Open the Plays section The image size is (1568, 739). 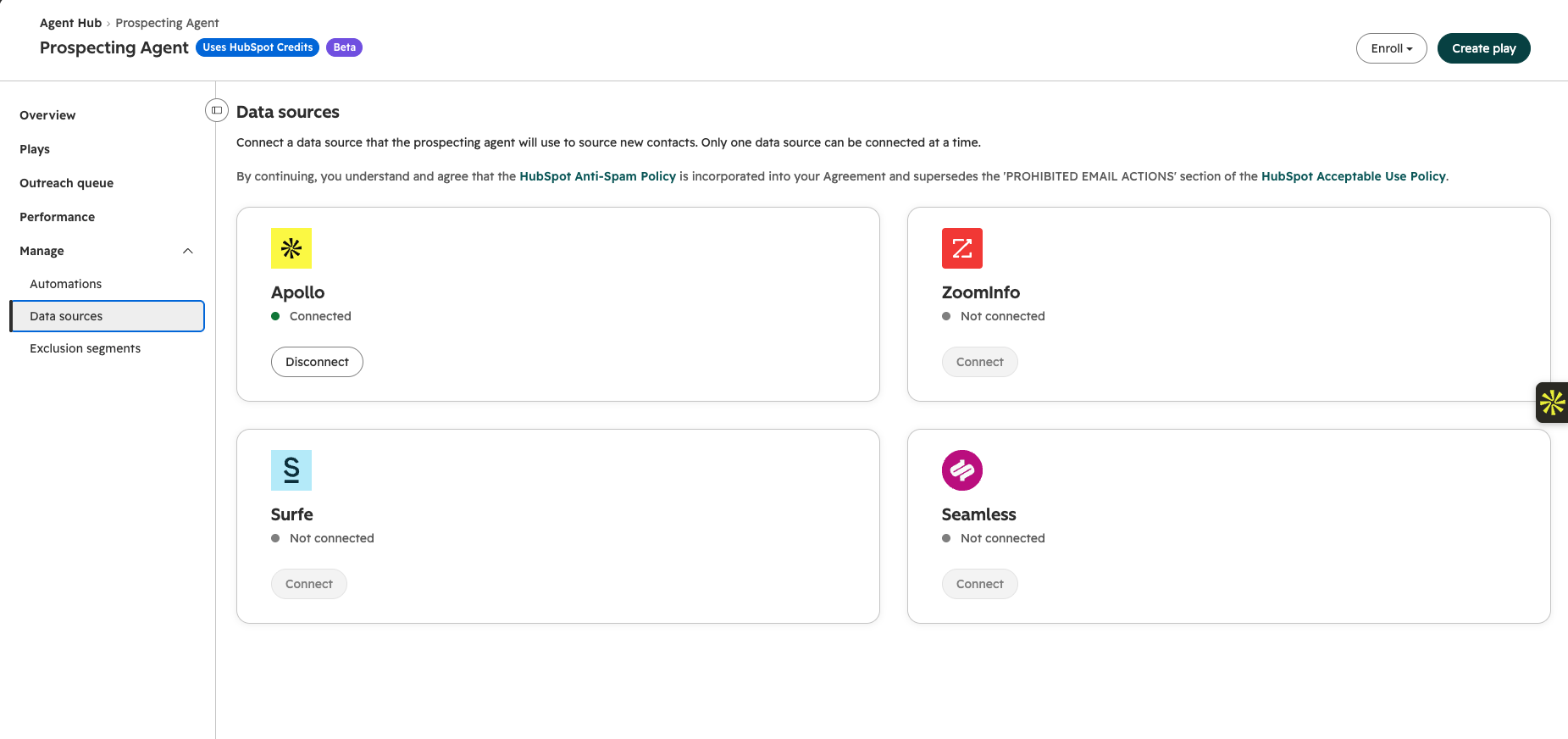click(35, 149)
